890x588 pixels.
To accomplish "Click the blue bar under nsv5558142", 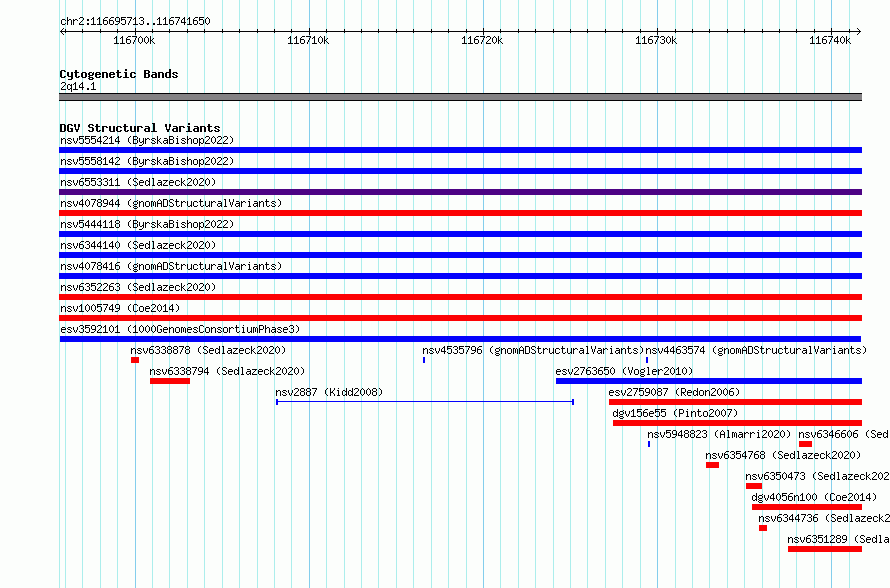I will tap(460, 171).
